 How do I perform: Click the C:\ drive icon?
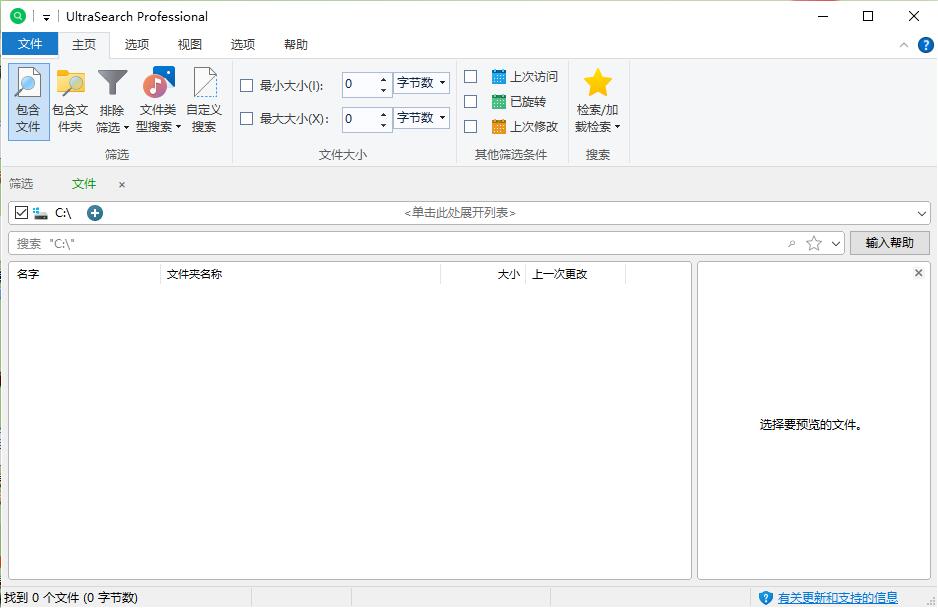tap(40, 213)
